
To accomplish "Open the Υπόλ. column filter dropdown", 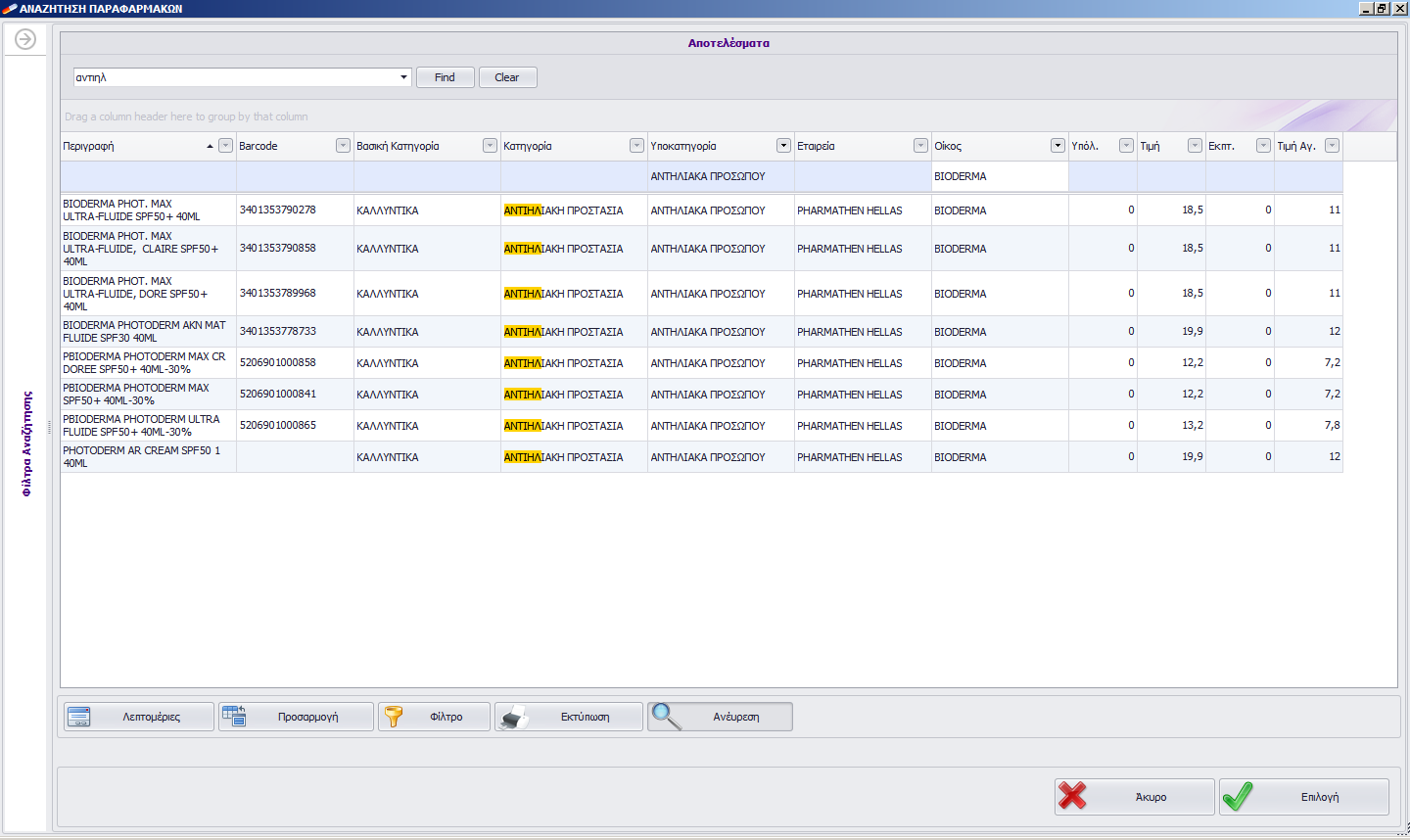I will [1126, 146].
